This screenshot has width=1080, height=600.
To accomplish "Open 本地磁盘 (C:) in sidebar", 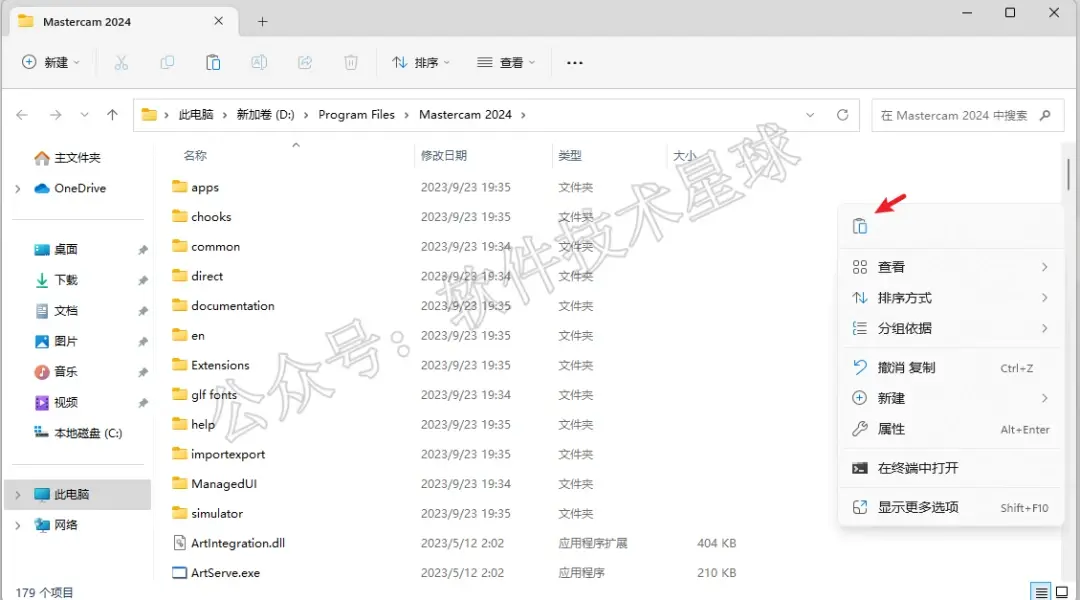I will coord(78,433).
